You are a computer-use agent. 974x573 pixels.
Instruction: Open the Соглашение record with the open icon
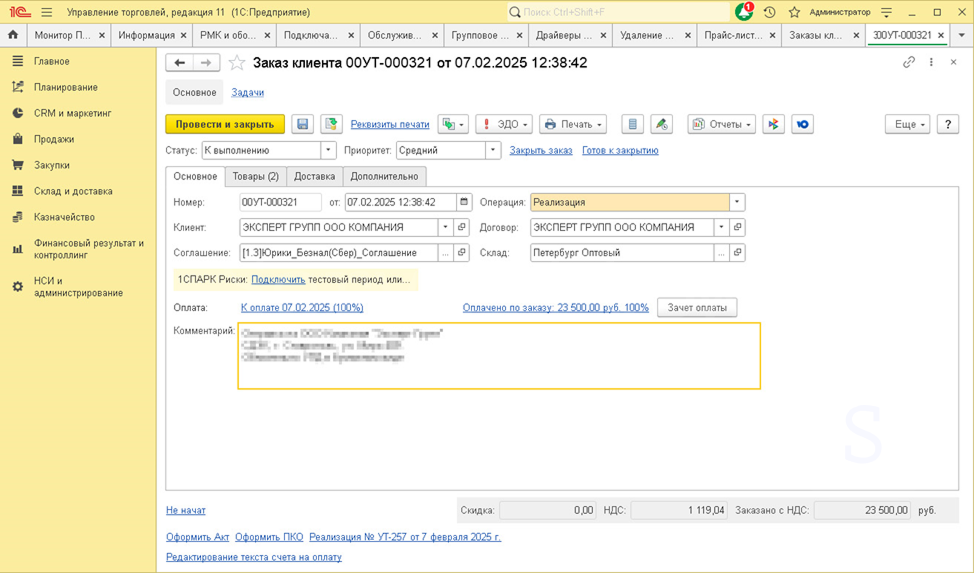point(462,253)
